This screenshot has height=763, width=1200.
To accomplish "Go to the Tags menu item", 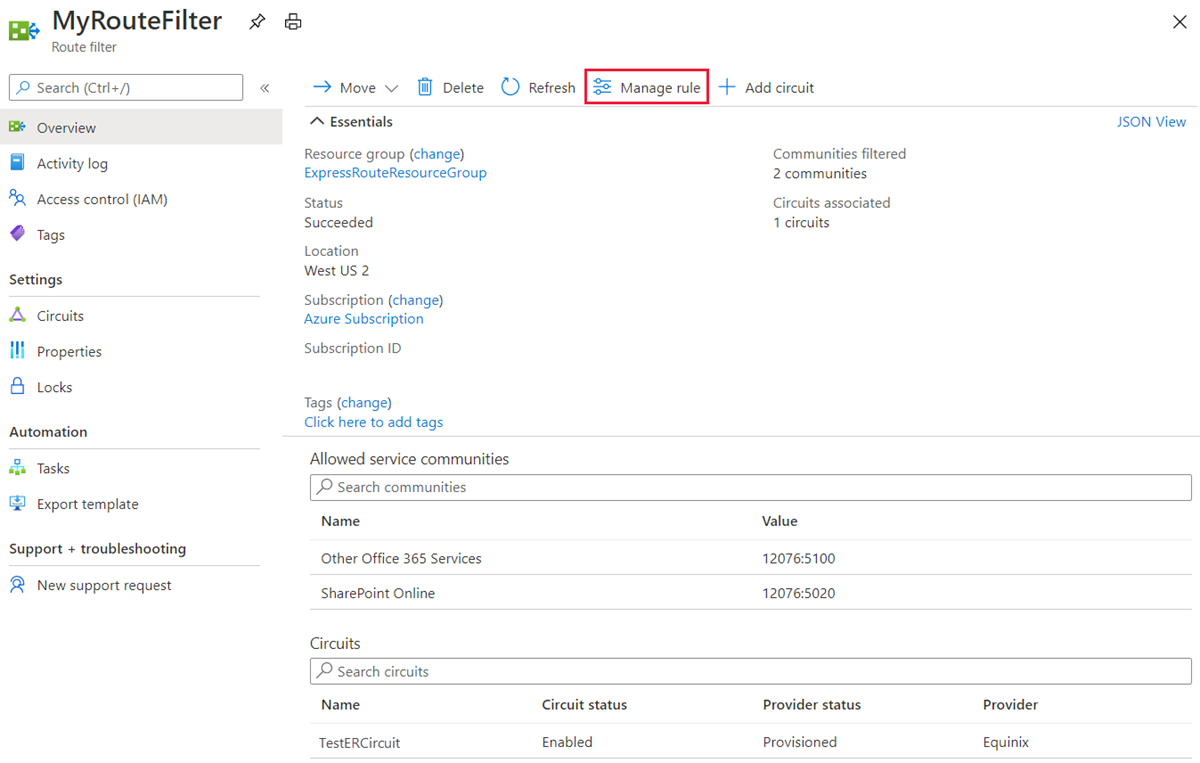I will click(50, 235).
